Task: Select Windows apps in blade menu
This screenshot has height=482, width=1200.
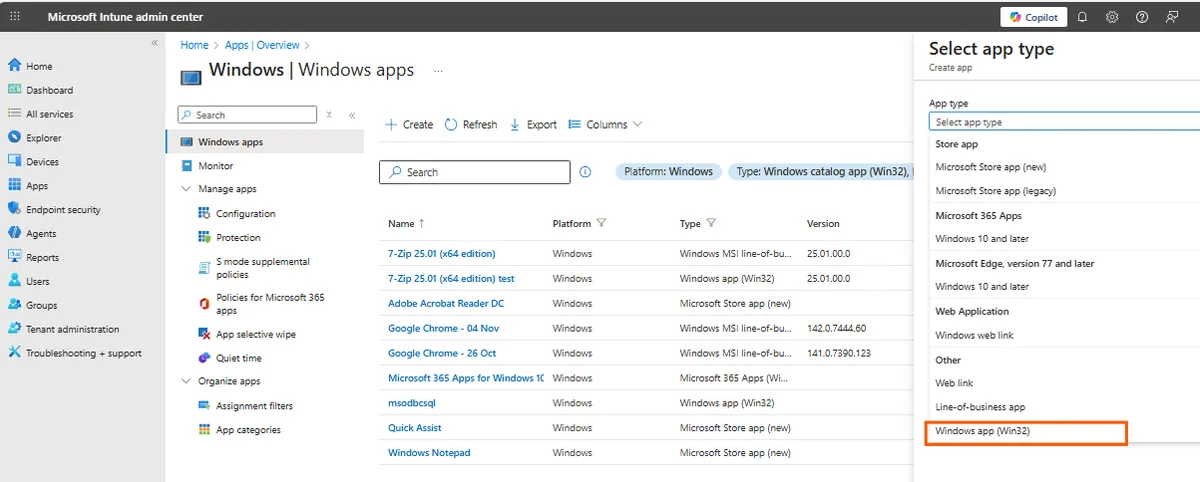Action: click(265, 142)
